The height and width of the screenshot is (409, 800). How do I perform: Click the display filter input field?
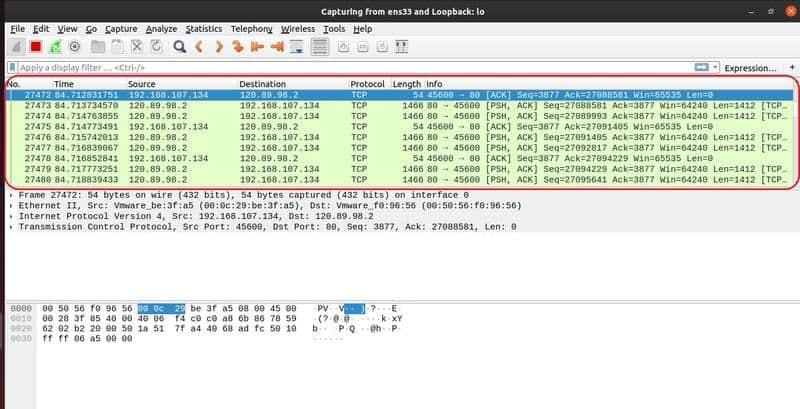pos(350,67)
